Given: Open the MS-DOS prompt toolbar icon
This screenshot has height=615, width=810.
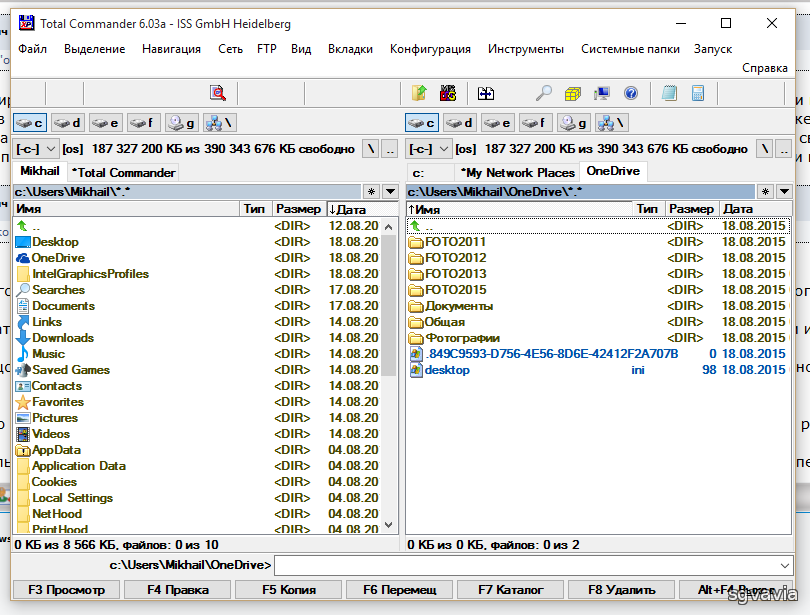Looking at the screenshot, I should click(x=448, y=93).
